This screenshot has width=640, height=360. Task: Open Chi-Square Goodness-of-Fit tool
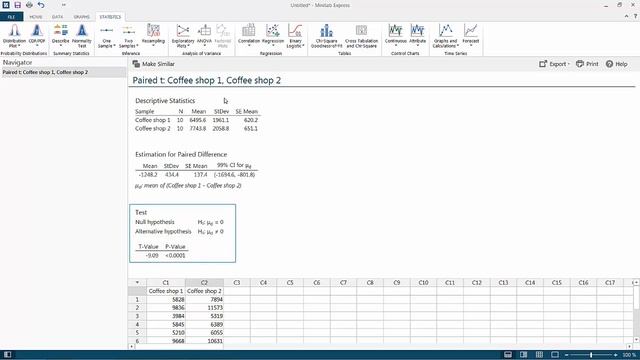(326, 36)
